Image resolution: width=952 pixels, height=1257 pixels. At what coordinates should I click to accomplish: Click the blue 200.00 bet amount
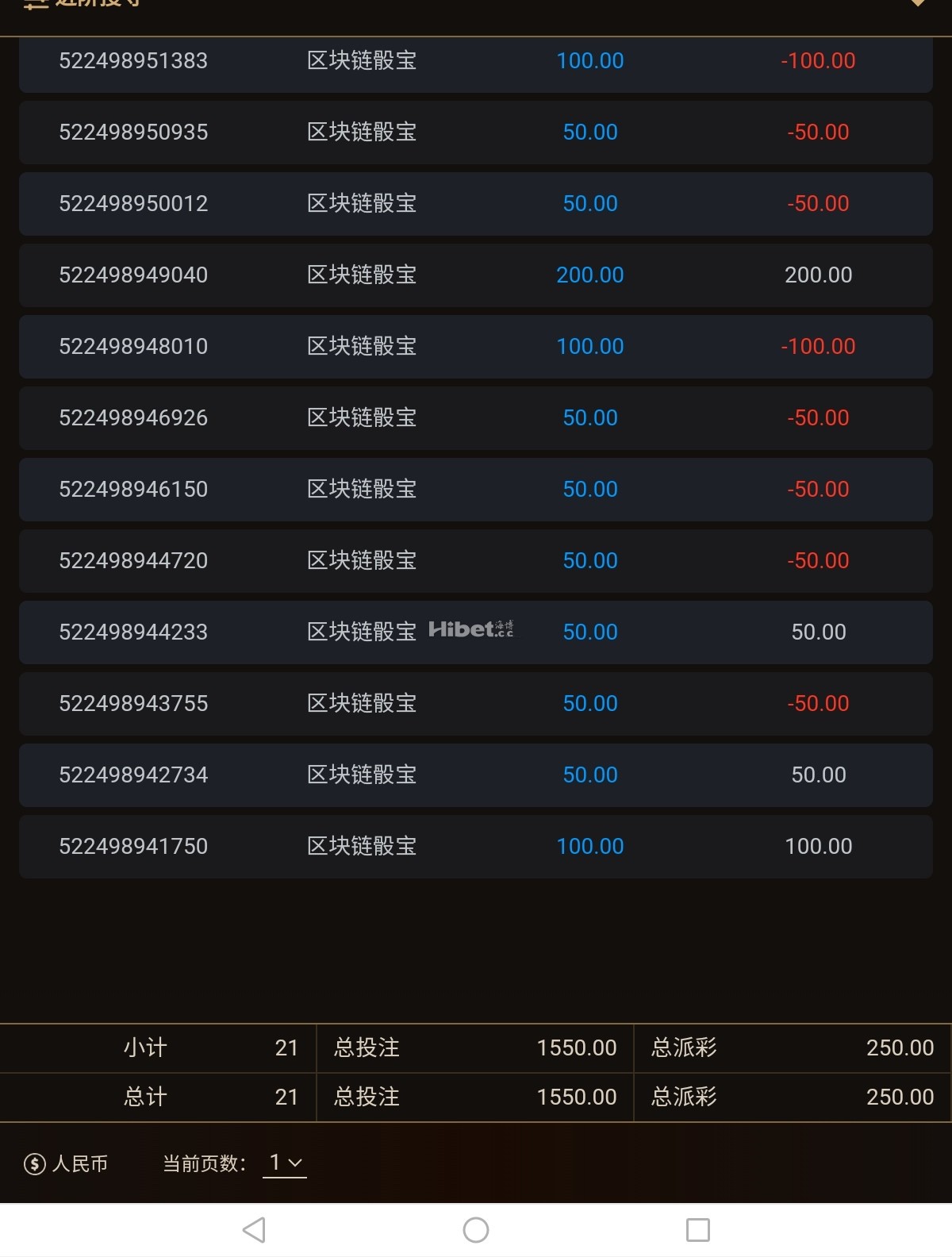click(x=589, y=275)
